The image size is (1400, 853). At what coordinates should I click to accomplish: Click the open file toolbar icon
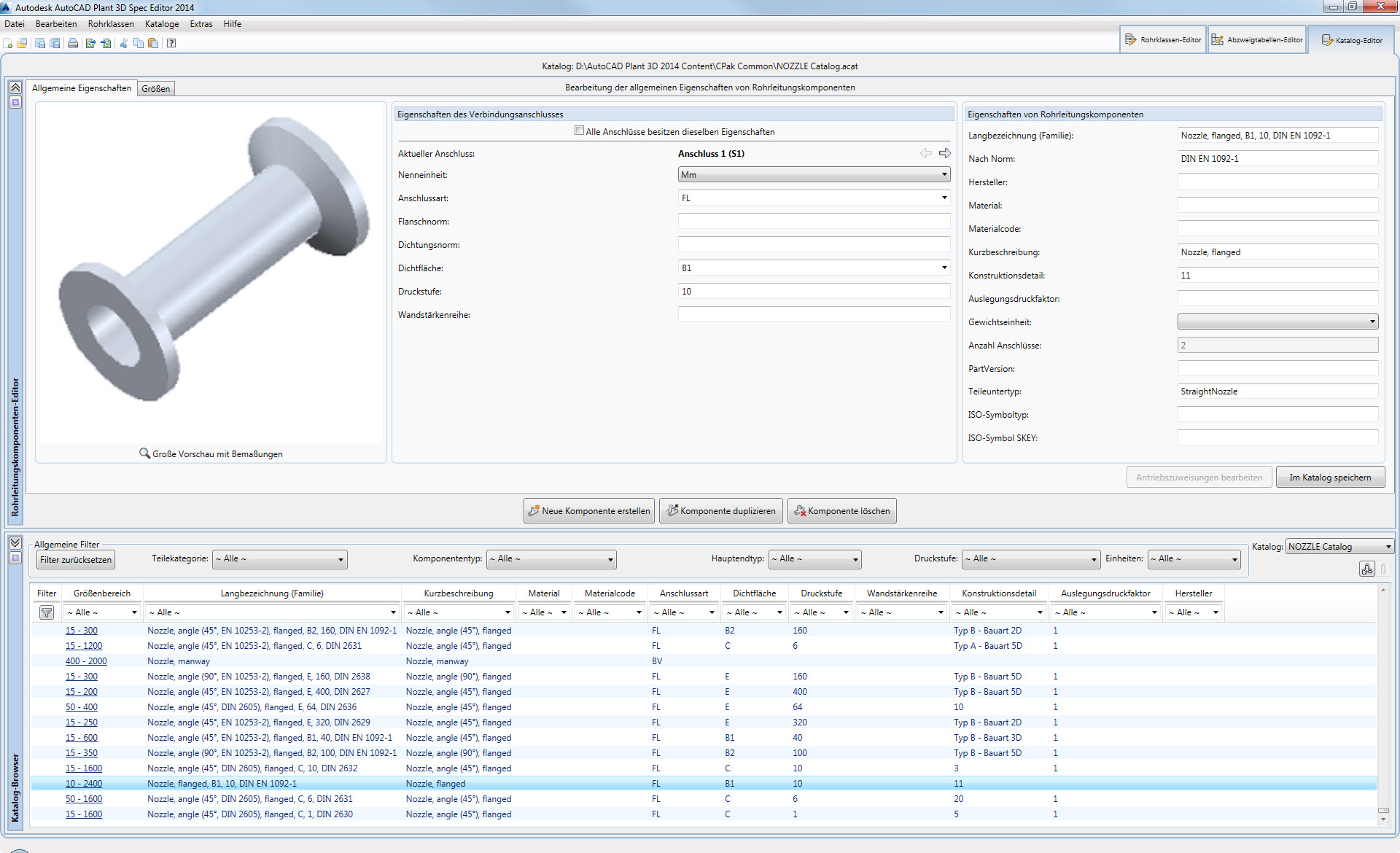pyautogui.click(x=22, y=43)
